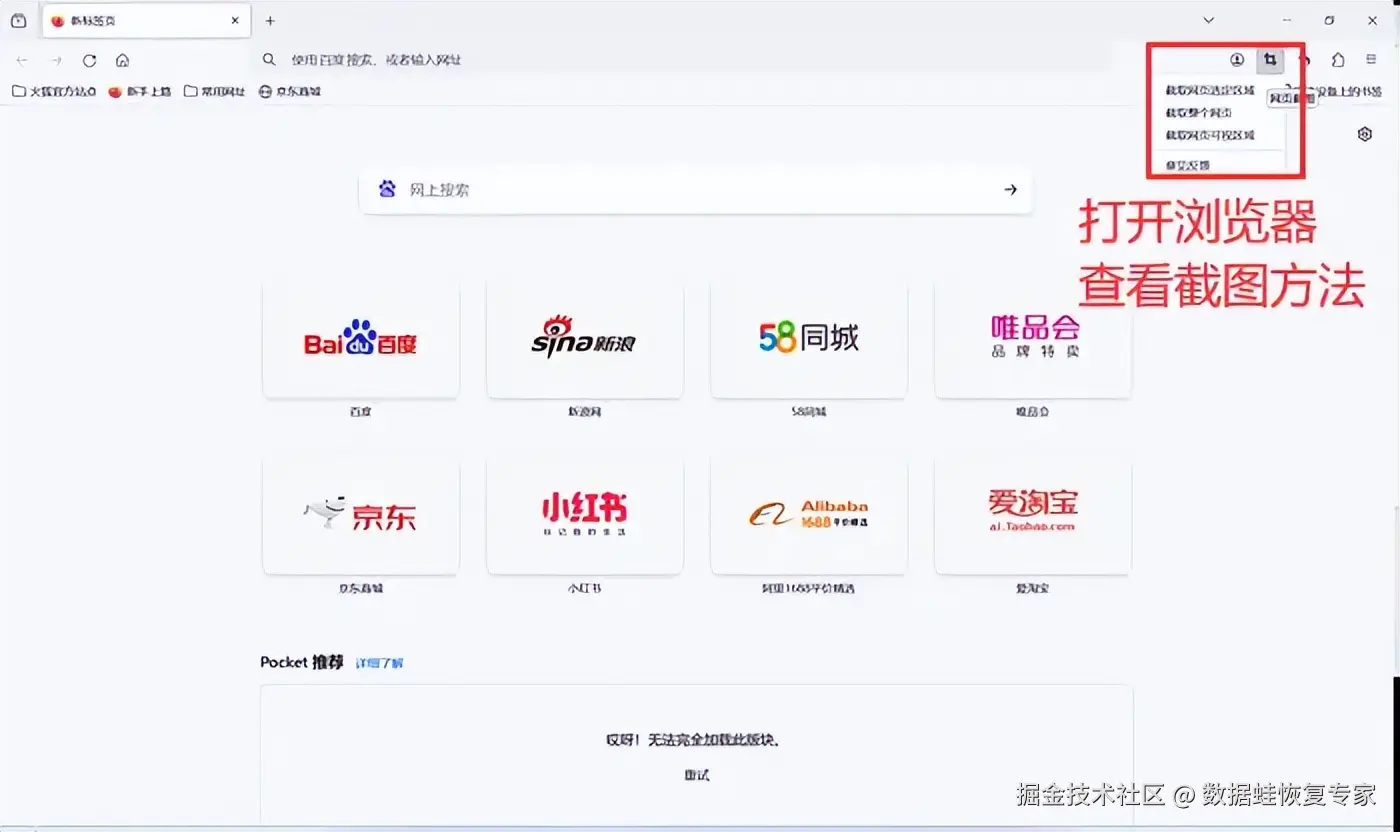
Task: Click the Pocket 推荐 heading
Action: point(302,662)
